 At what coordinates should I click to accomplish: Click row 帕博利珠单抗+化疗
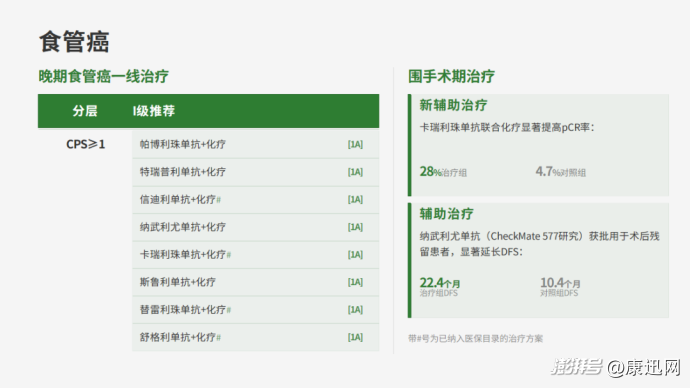click(255, 144)
